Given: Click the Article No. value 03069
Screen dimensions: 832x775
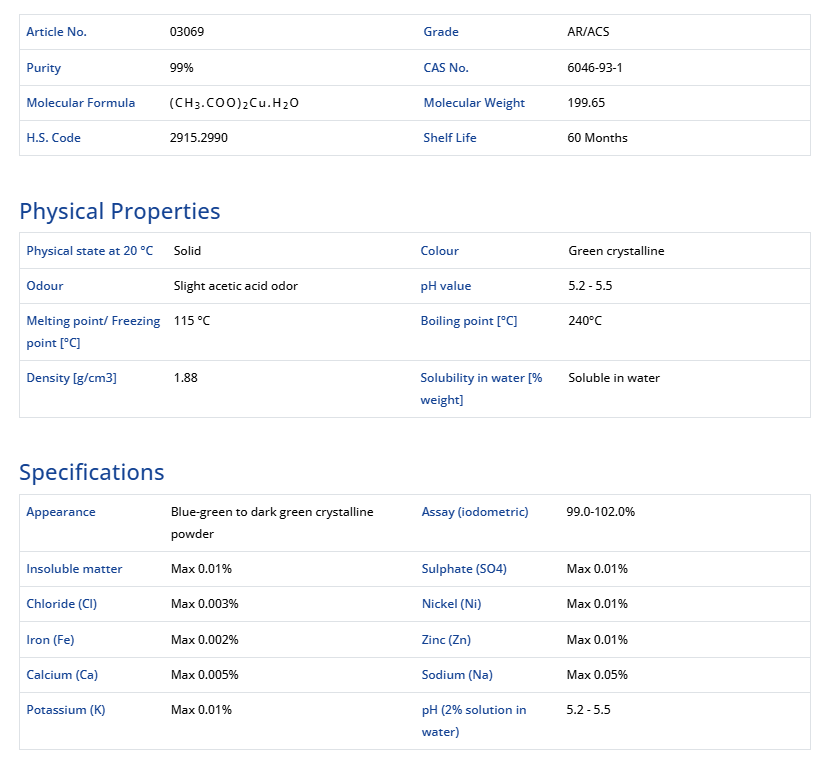Looking at the screenshot, I should click(187, 32).
